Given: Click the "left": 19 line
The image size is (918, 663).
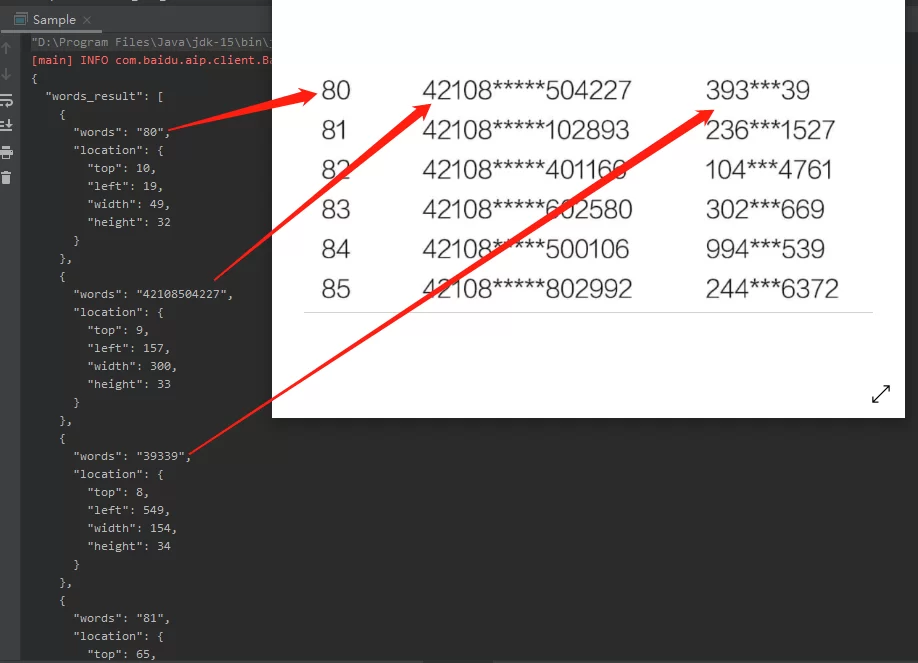Looking at the screenshot, I should tap(125, 186).
